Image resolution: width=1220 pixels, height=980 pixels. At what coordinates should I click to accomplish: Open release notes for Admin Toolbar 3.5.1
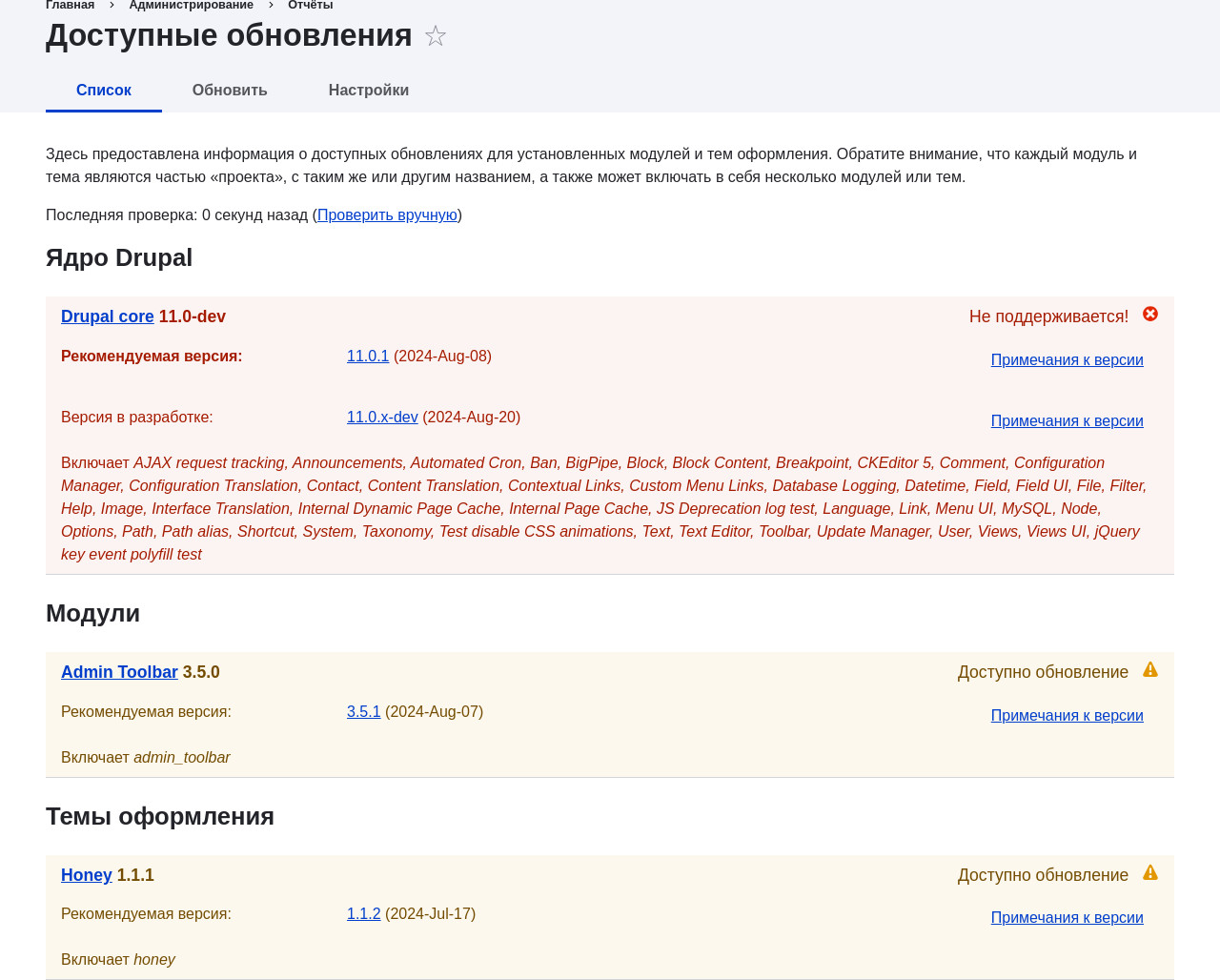[1067, 716]
